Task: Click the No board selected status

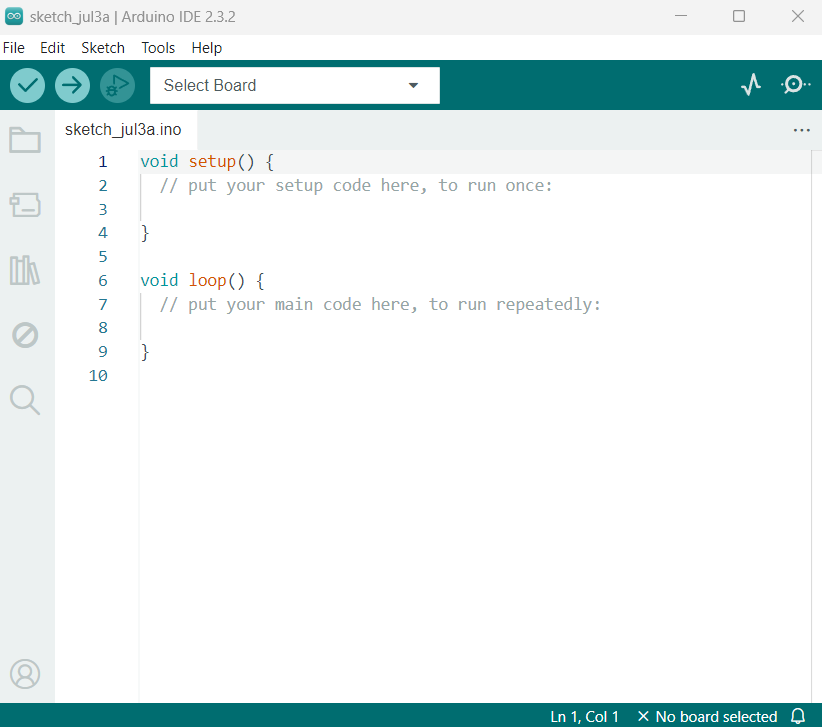Action: 707,716
